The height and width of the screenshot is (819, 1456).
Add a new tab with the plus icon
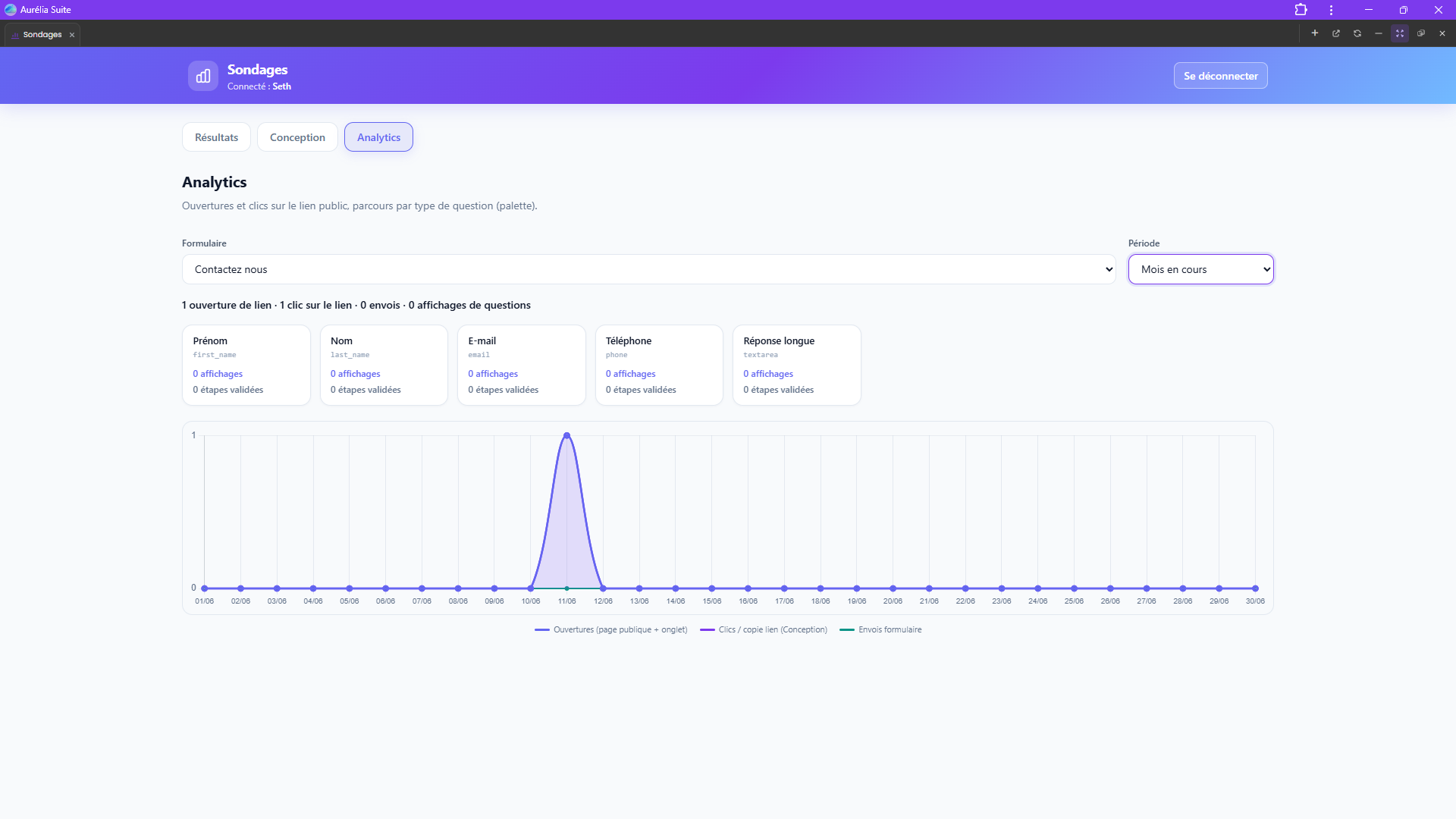(1315, 33)
